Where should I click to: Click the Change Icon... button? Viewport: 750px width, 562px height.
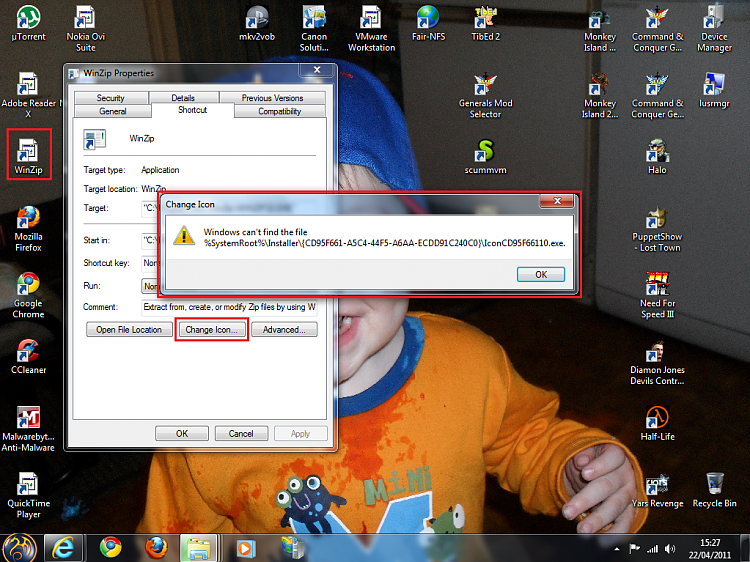point(211,330)
